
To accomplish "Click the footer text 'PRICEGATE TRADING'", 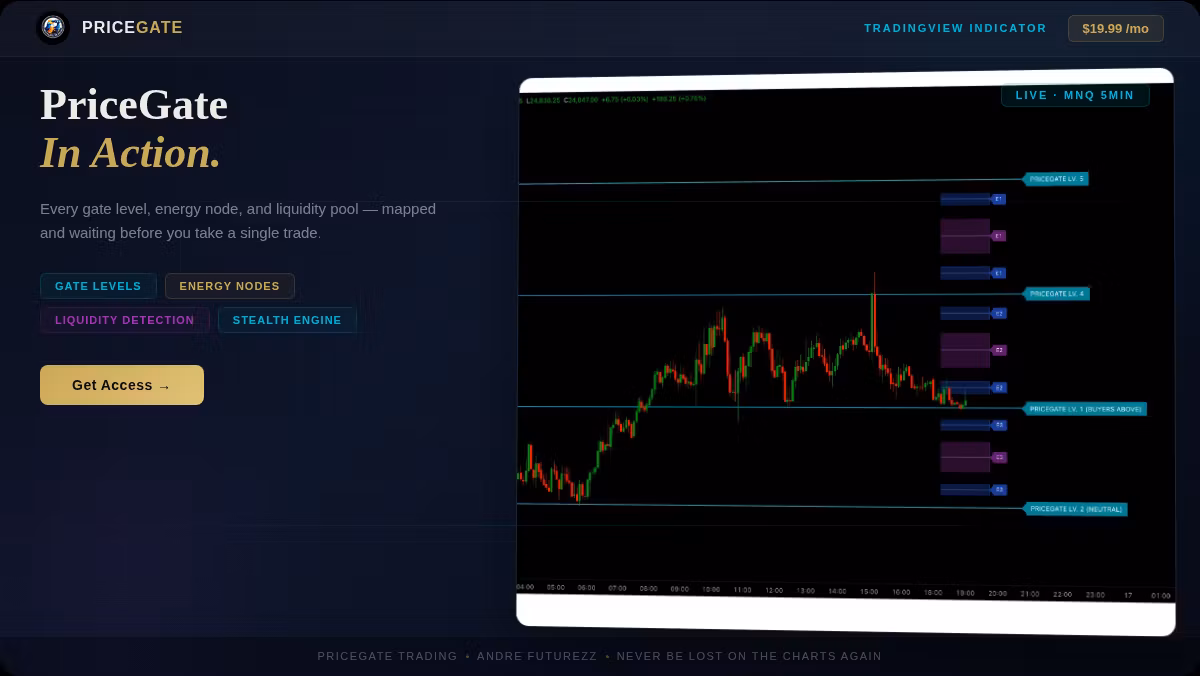I will click(387, 656).
